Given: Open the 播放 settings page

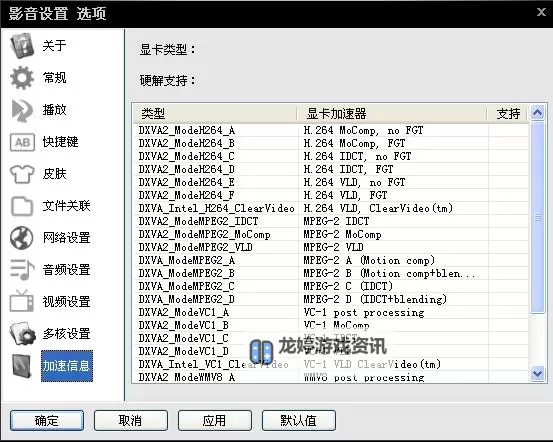Looking at the screenshot, I should [x=54, y=110].
